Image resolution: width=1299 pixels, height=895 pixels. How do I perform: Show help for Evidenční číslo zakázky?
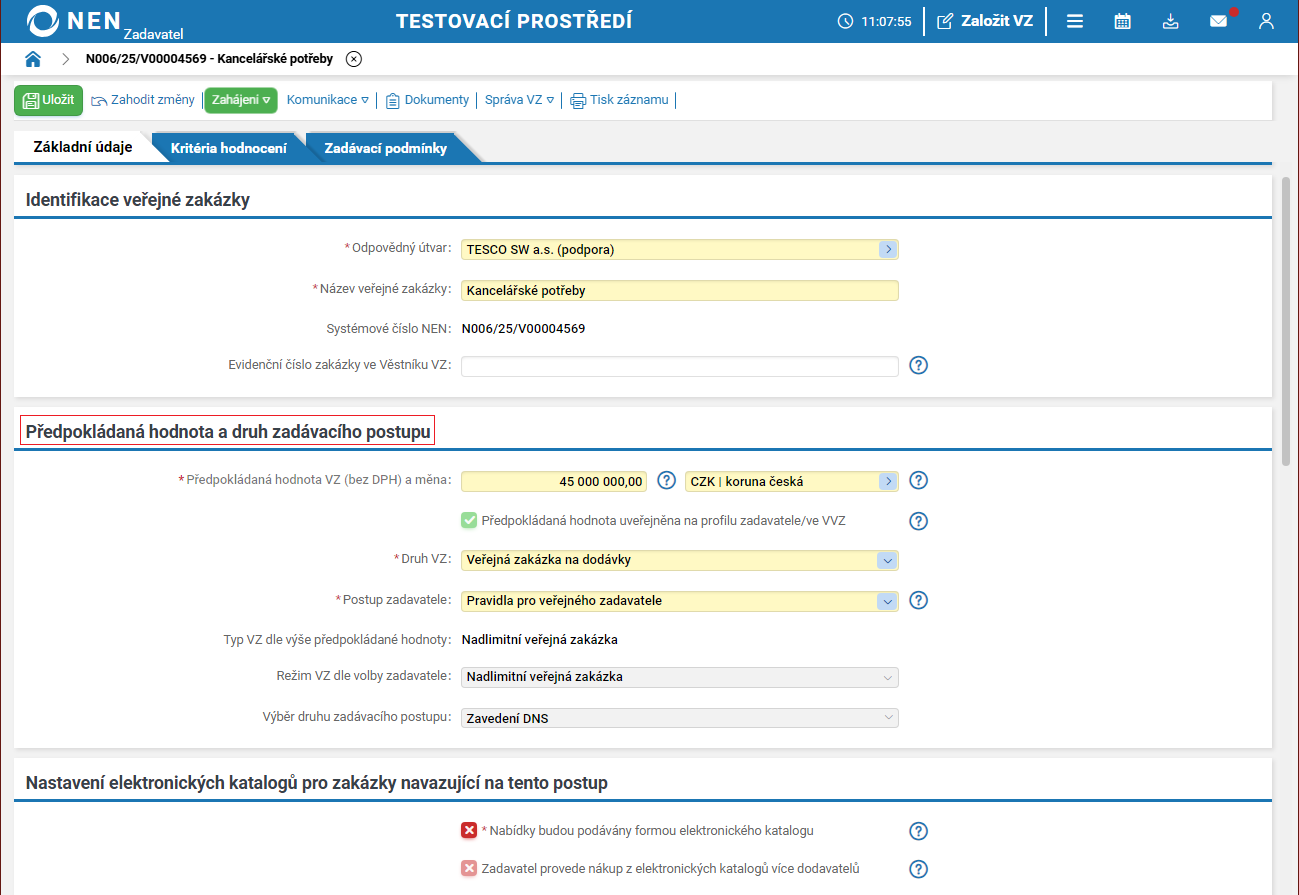point(918,366)
